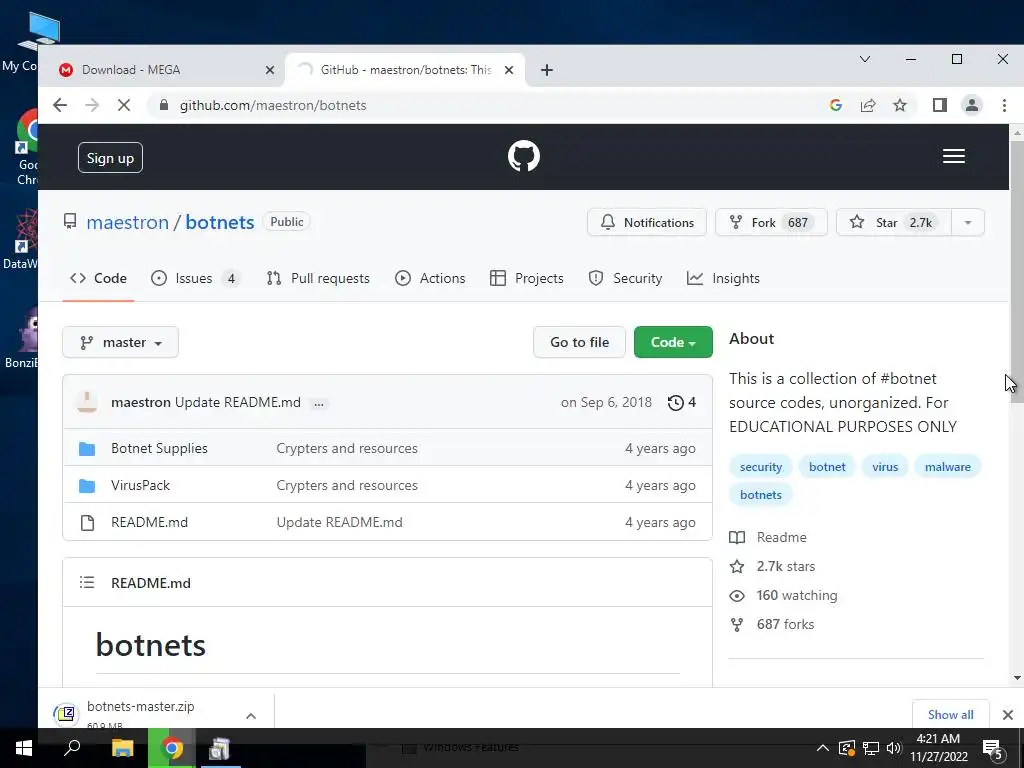Open README outline list icon

tap(87, 582)
